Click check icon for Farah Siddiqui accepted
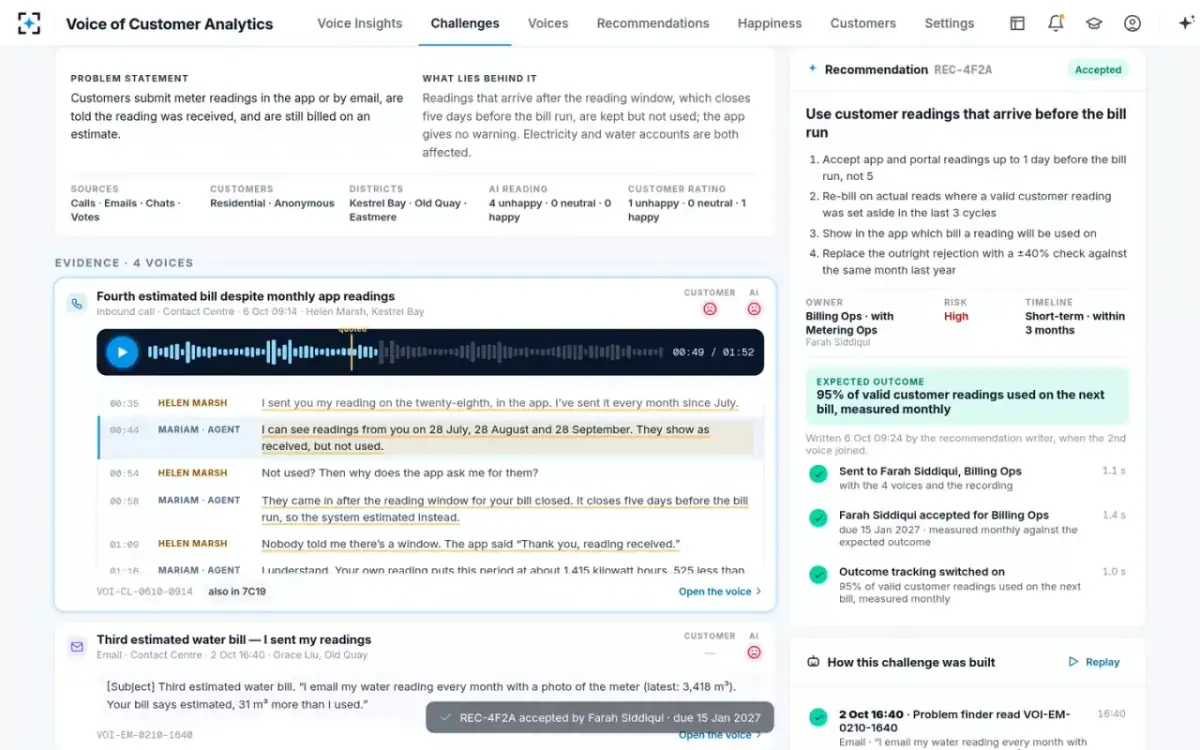Image resolution: width=1200 pixels, height=750 pixels. click(x=818, y=517)
